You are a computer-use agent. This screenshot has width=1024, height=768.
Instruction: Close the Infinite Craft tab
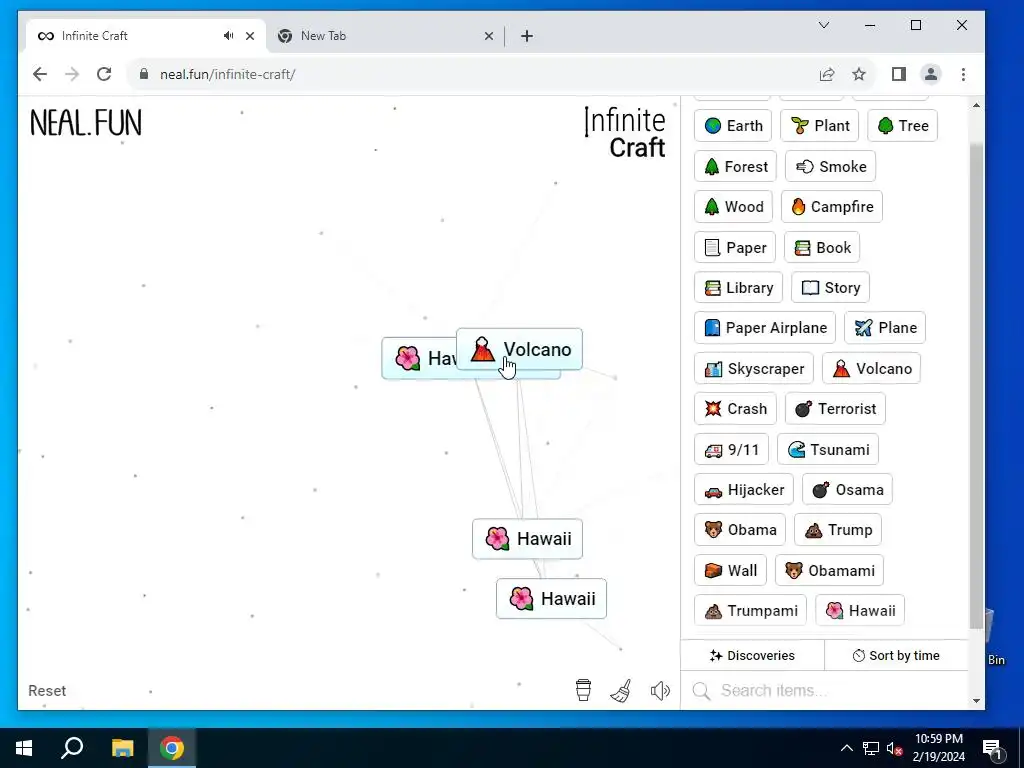[249, 36]
